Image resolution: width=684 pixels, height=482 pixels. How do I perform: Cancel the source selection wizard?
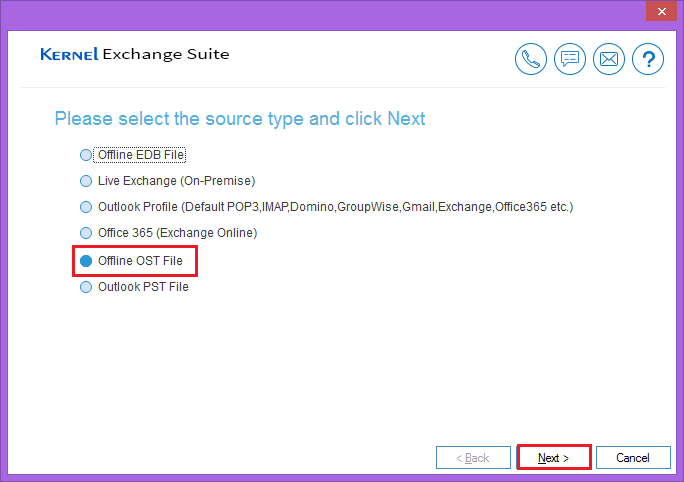pos(633,458)
